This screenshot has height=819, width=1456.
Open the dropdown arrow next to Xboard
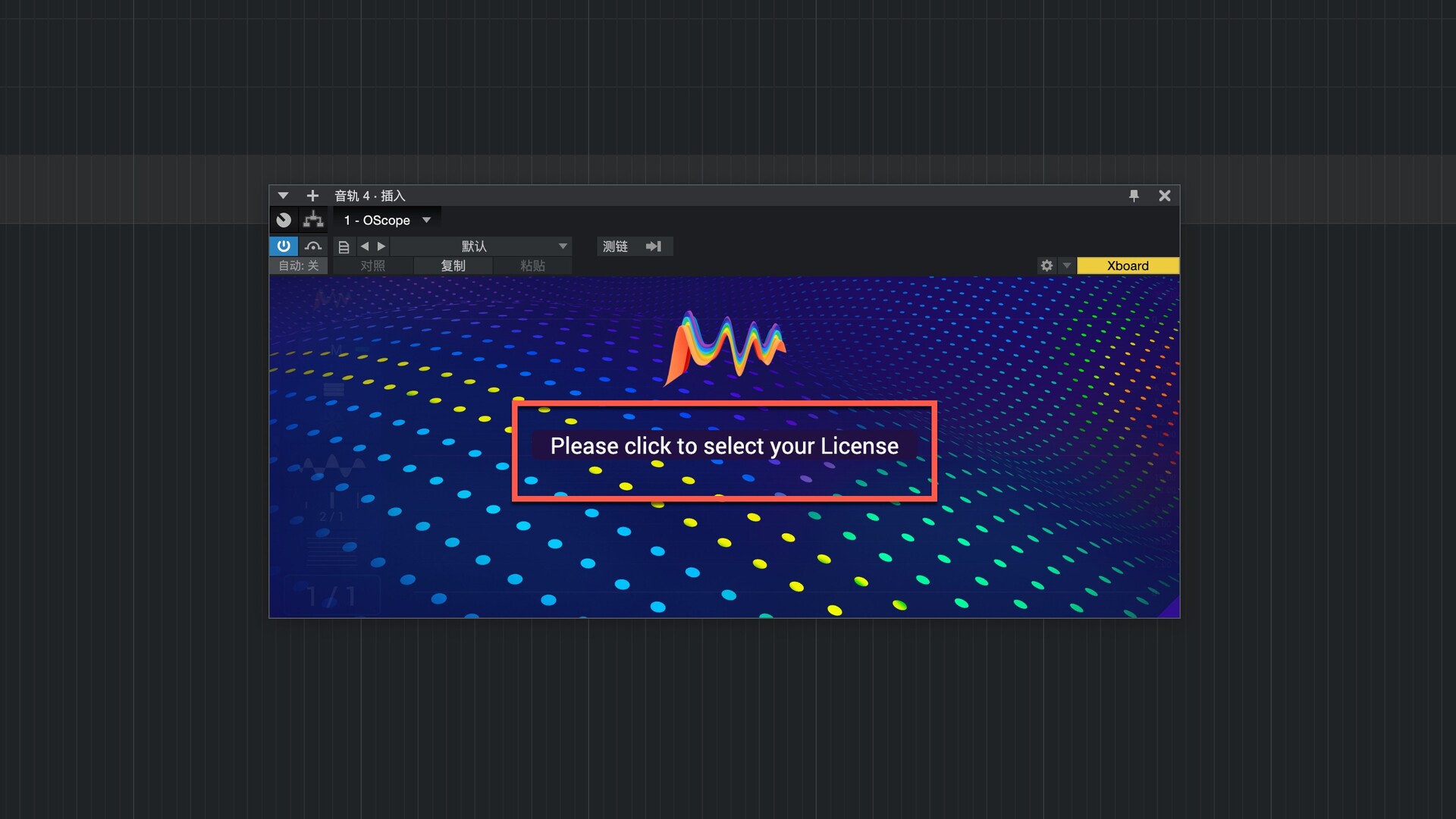click(x=1067, y=265)
